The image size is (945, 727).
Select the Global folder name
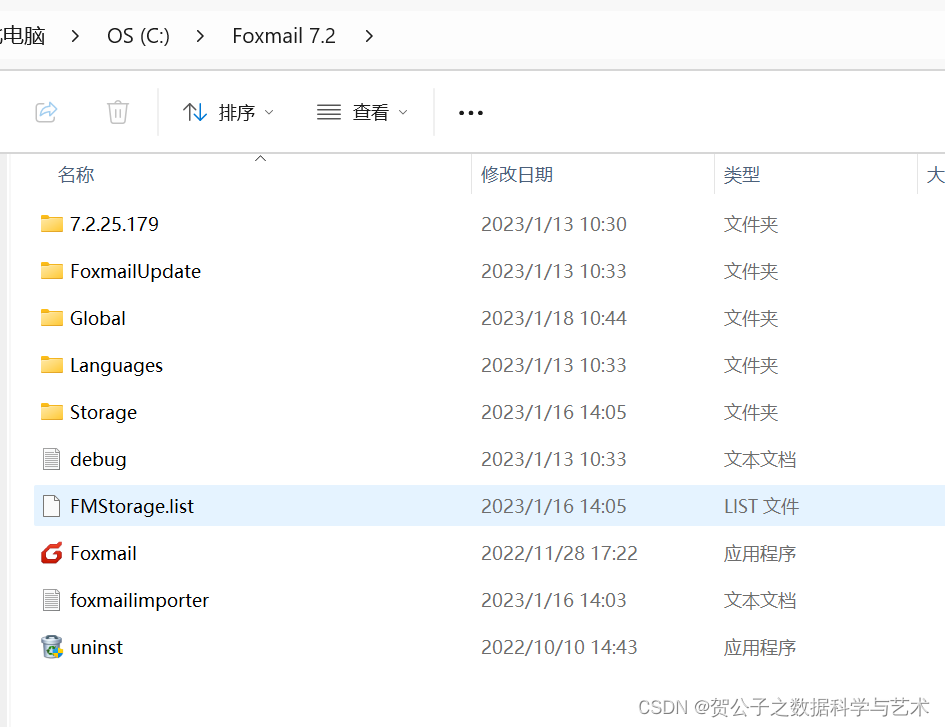coord(98,318)
